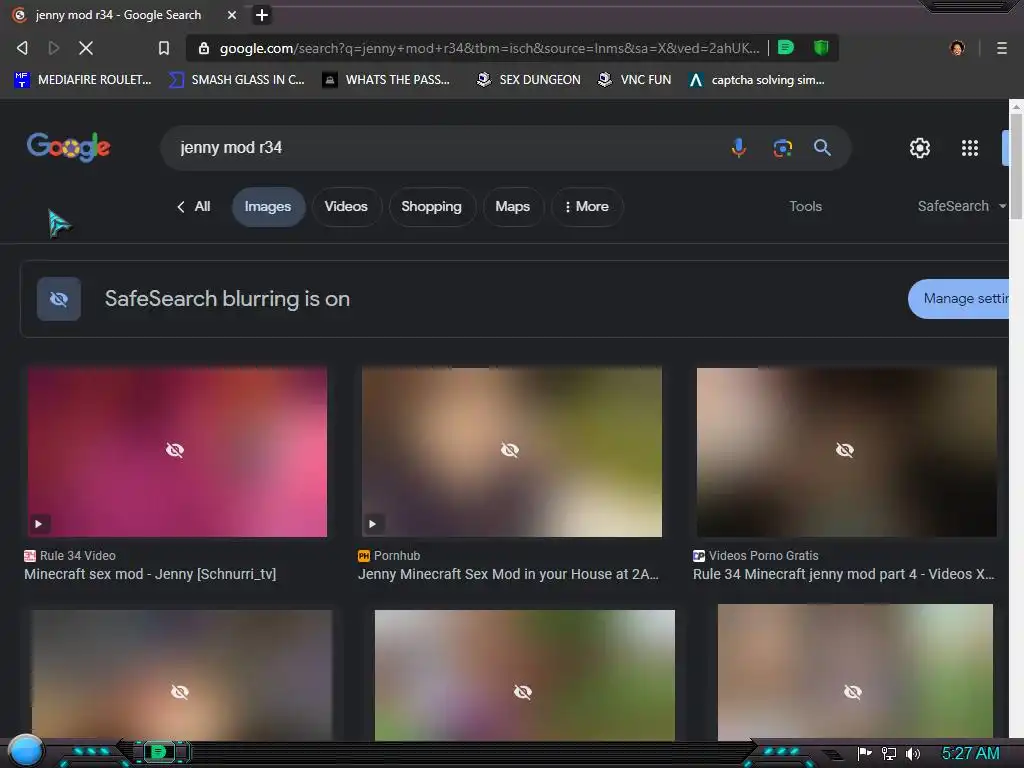The width and height of the screenshot is (1024, 768).
Task: View site info via the padlock icon
Action: coord(204,48)
